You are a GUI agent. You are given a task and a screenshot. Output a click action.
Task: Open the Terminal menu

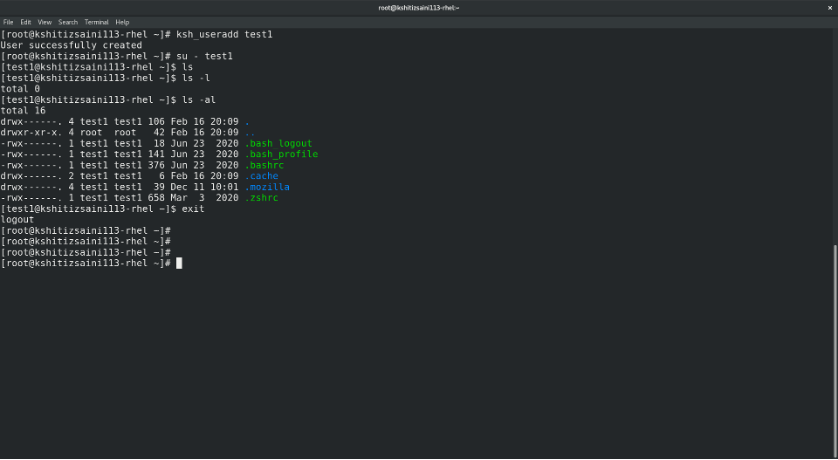(96, 22)
